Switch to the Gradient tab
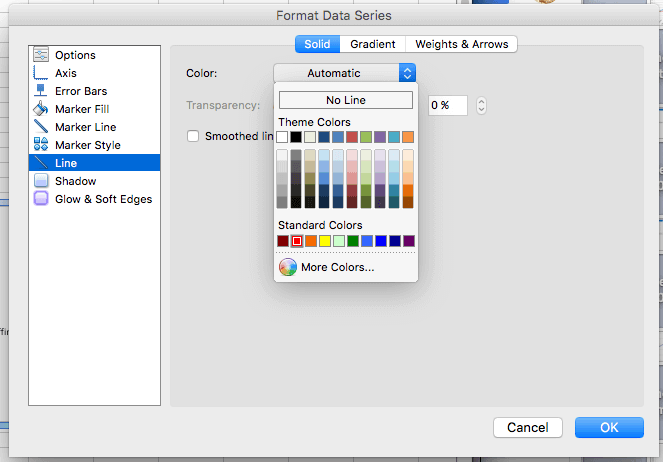 (372, 44)
